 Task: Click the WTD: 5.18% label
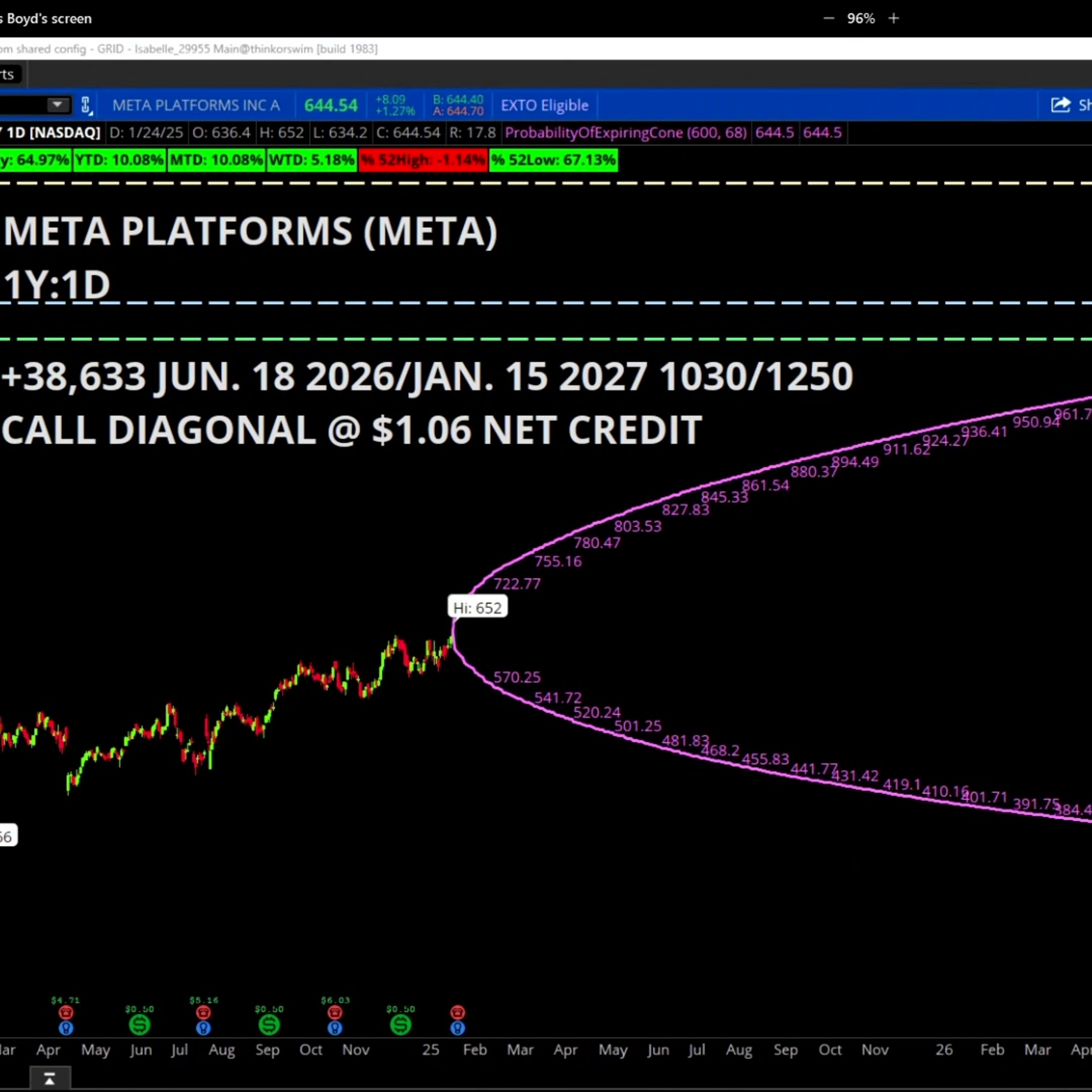(312, 160)
